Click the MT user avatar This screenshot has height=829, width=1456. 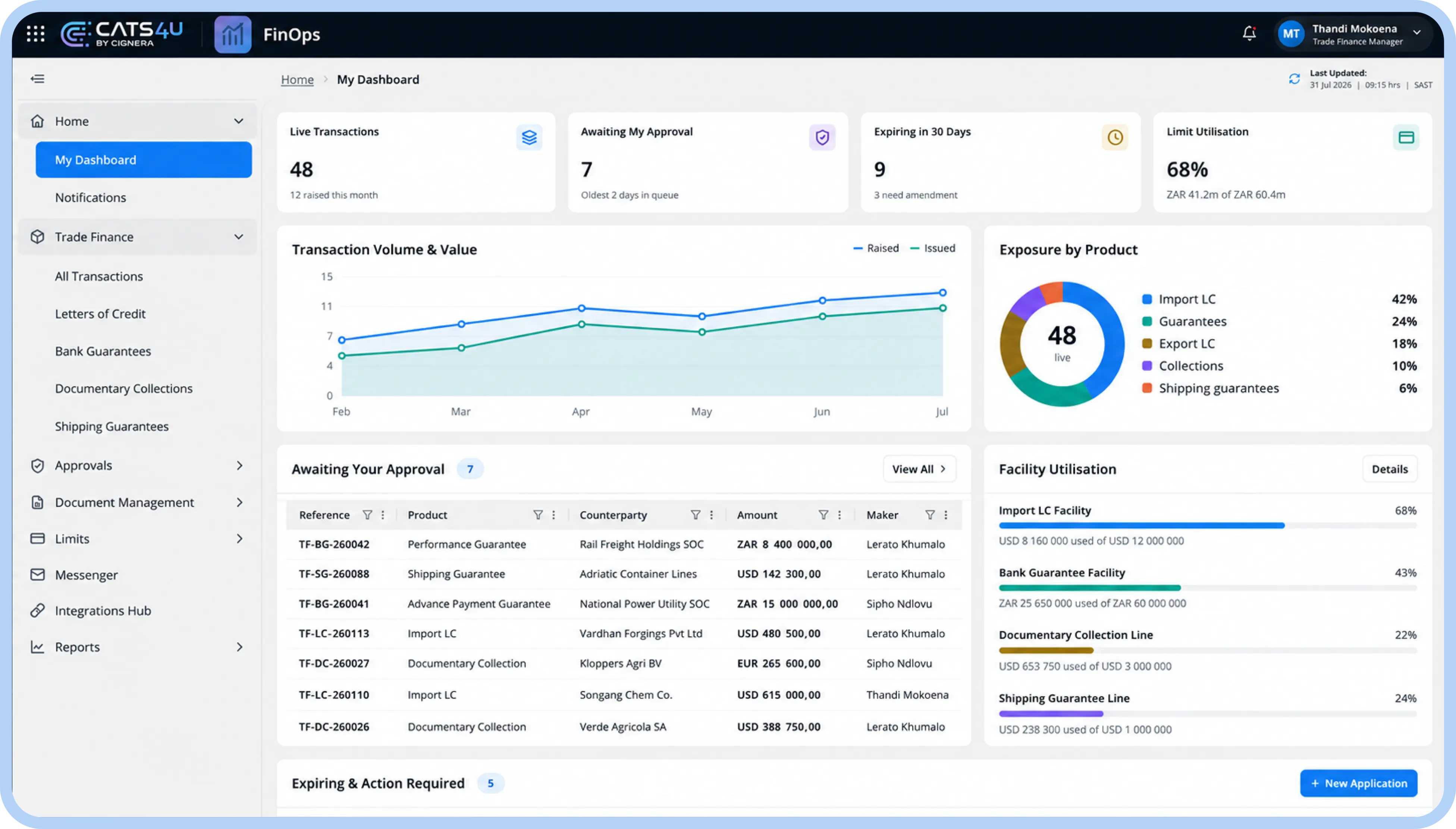coord(1291,34)
